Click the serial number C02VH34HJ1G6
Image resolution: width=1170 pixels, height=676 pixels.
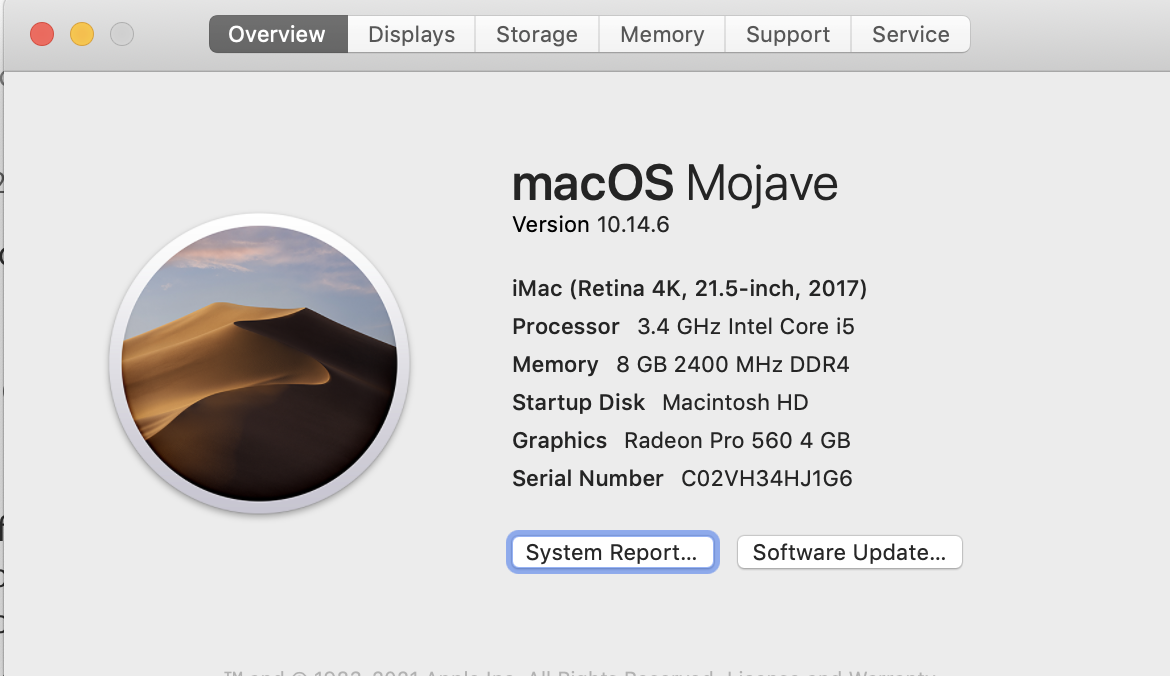click(767, 479)
